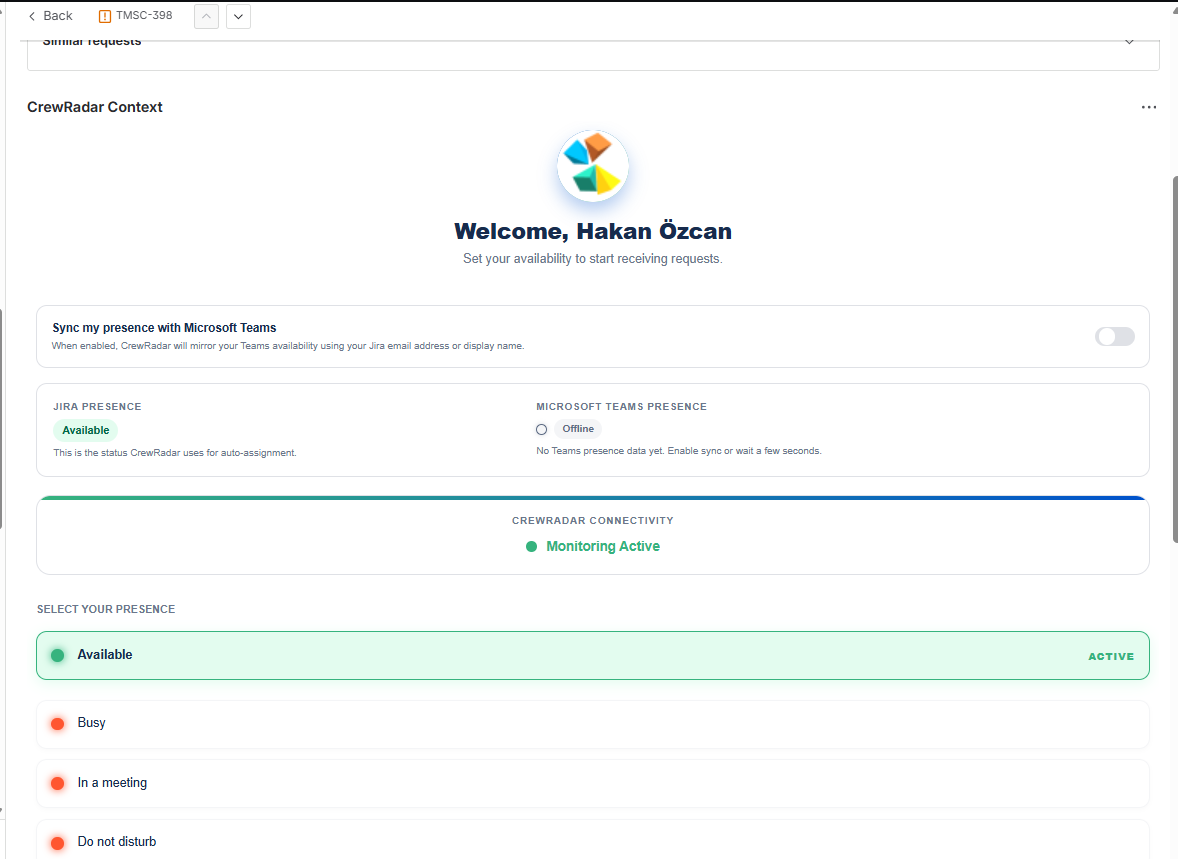Click the green Monitoring Active dot
Screen dimensions: 1178x859
point(532,546)
